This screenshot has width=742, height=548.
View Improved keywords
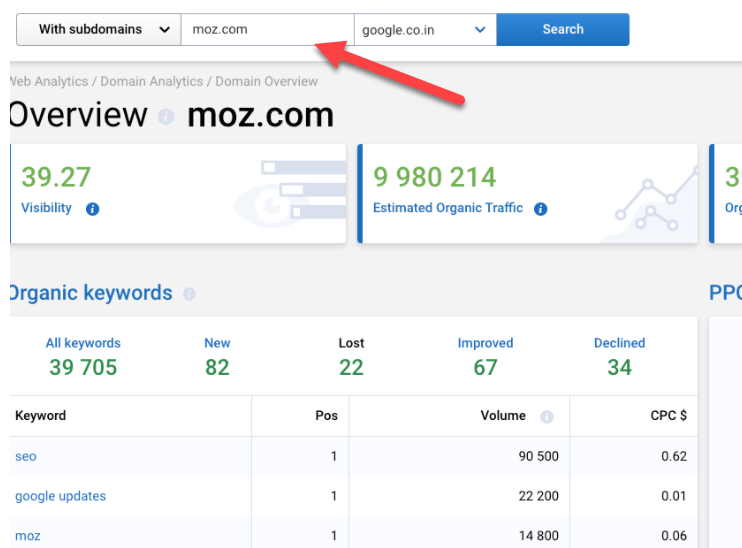coord(485,356)
